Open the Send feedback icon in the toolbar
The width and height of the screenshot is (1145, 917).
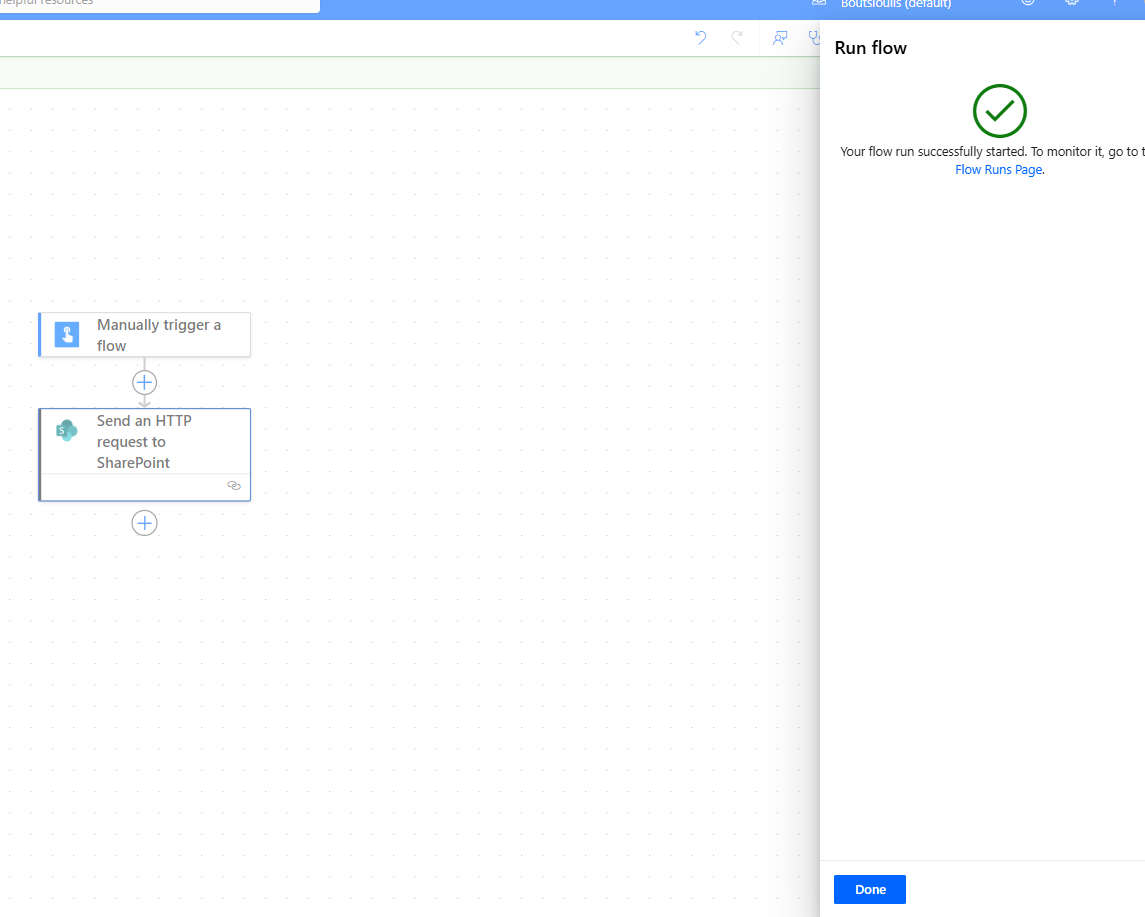pos(780,38)
